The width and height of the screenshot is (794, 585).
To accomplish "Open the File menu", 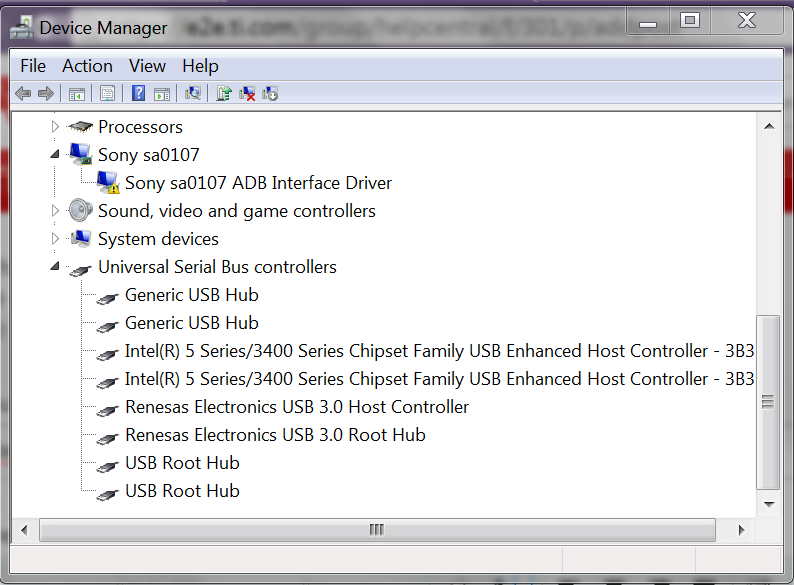I will pyautogui.click(x=33, y=66).
